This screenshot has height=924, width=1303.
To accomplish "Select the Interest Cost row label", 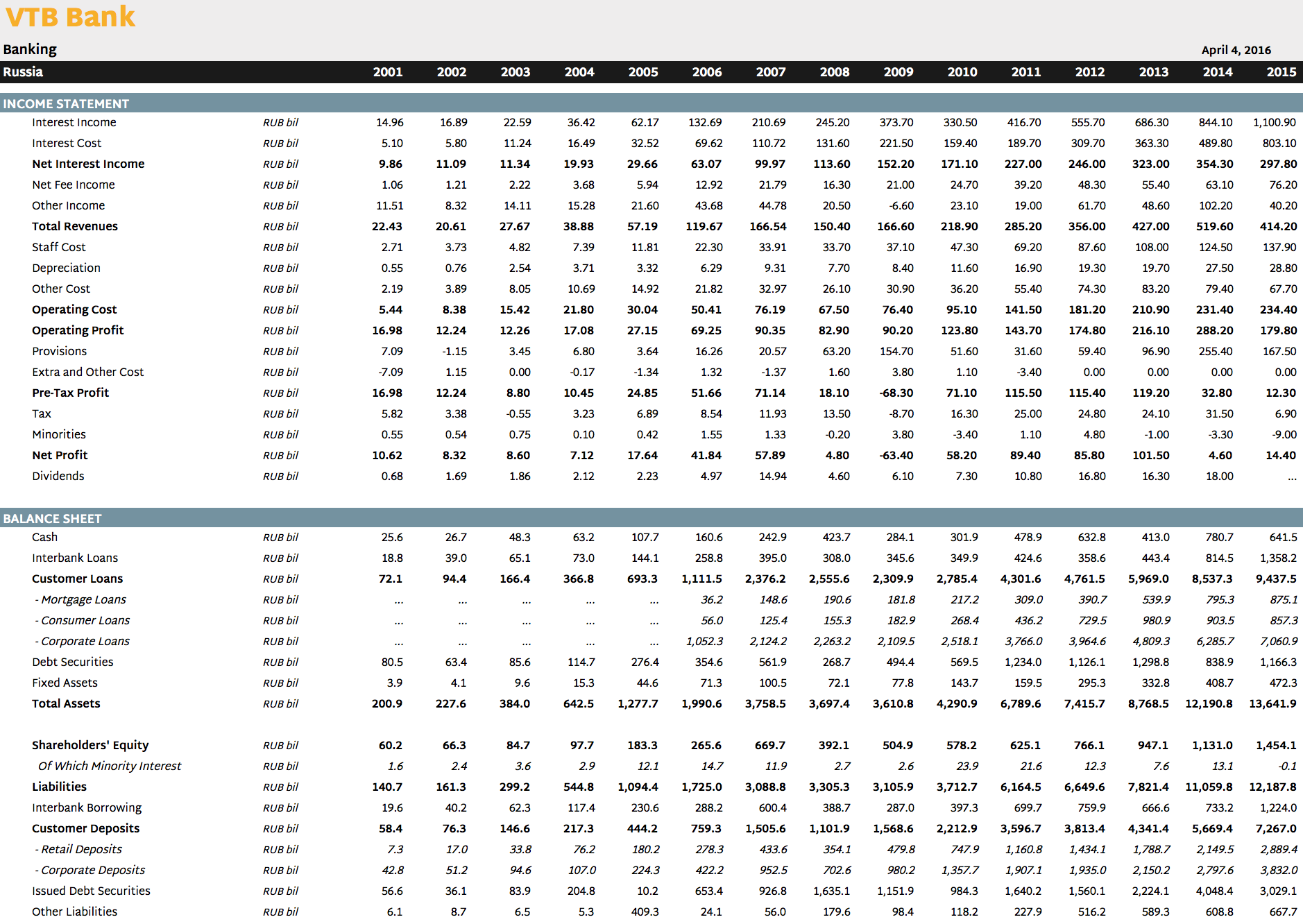I will [67, 143].
